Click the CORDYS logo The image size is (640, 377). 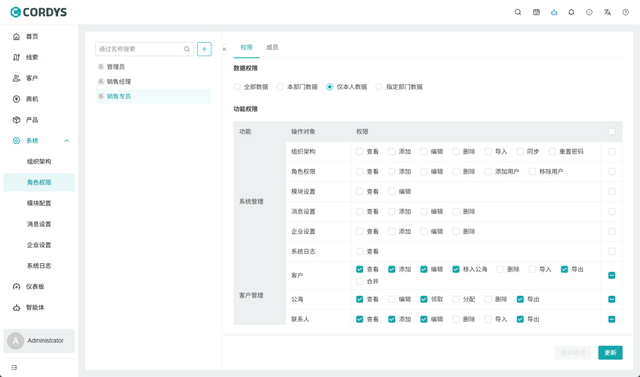click(38, 12)
